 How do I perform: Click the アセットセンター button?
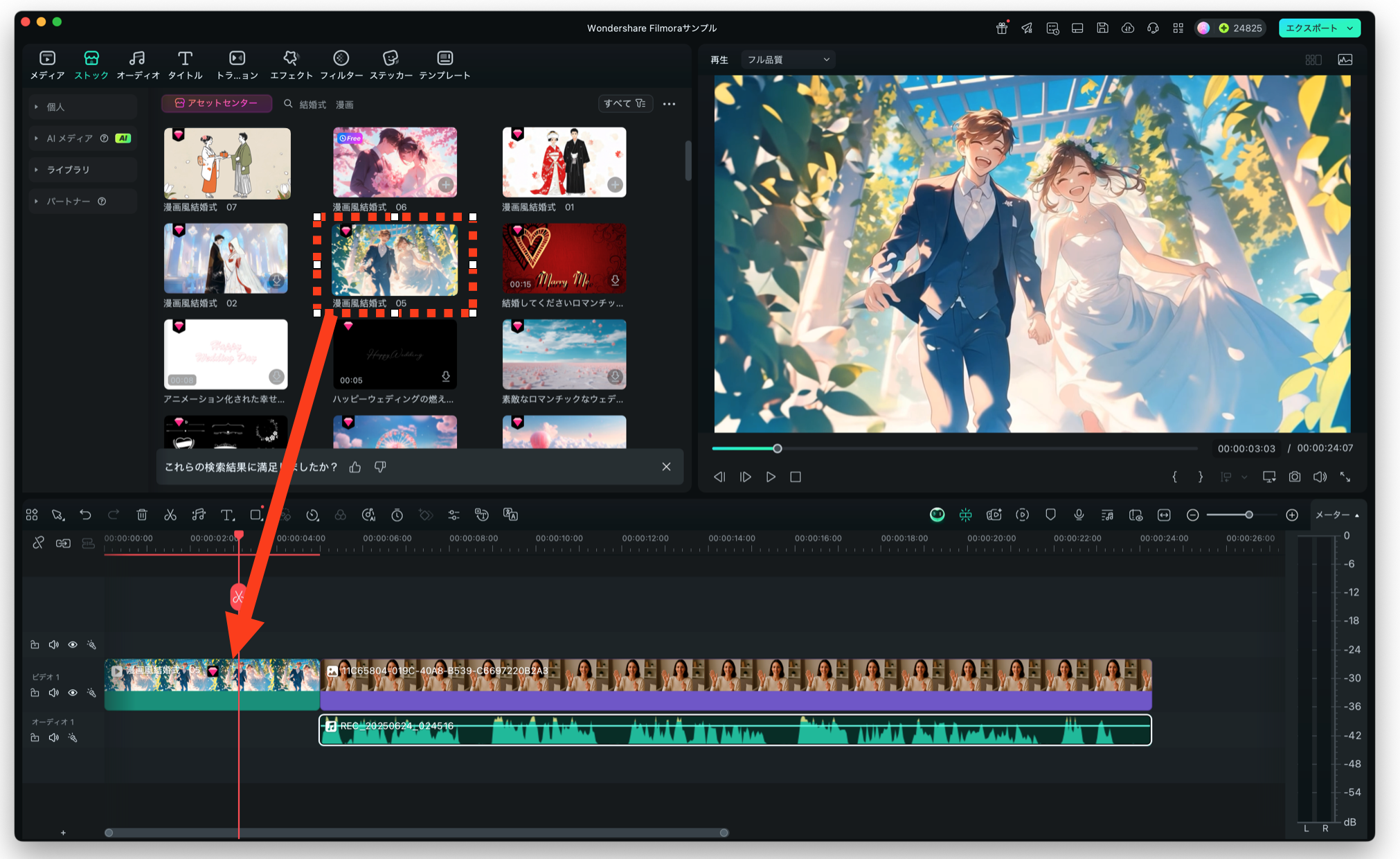click(216, 103)
